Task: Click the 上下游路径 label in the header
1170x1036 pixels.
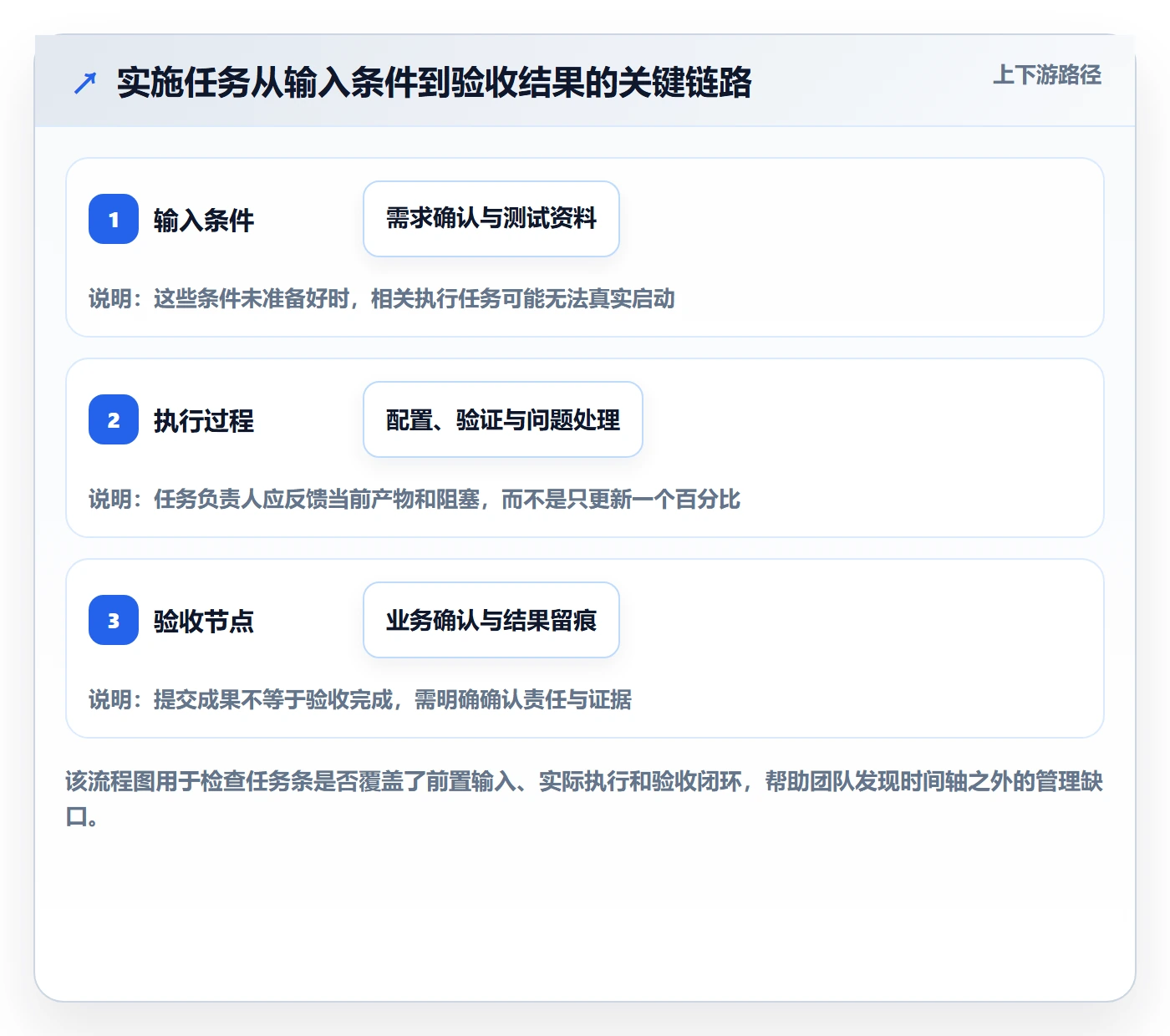Action: click(1047, 75)
